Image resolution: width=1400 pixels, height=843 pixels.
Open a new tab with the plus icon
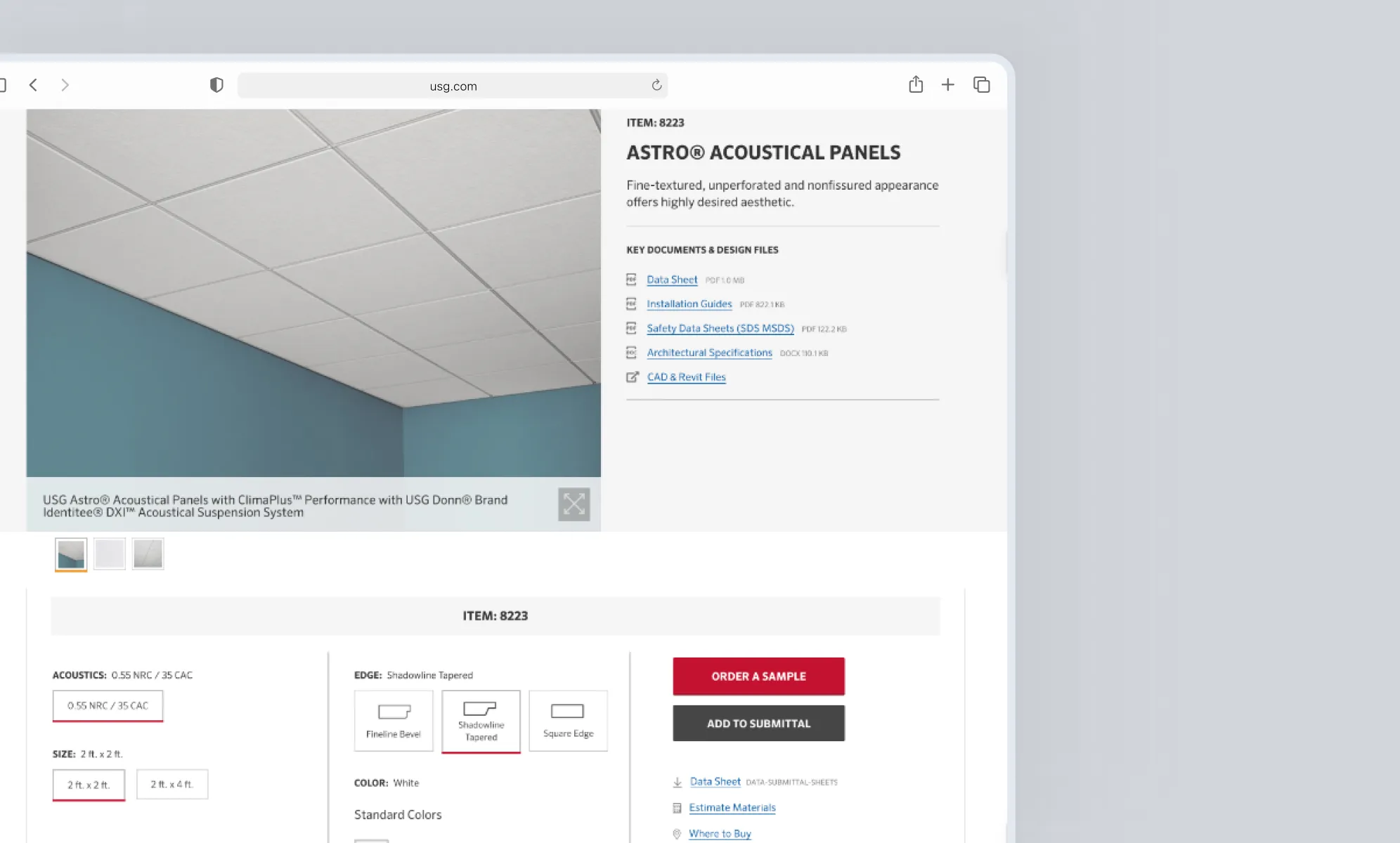pos(948,85)
